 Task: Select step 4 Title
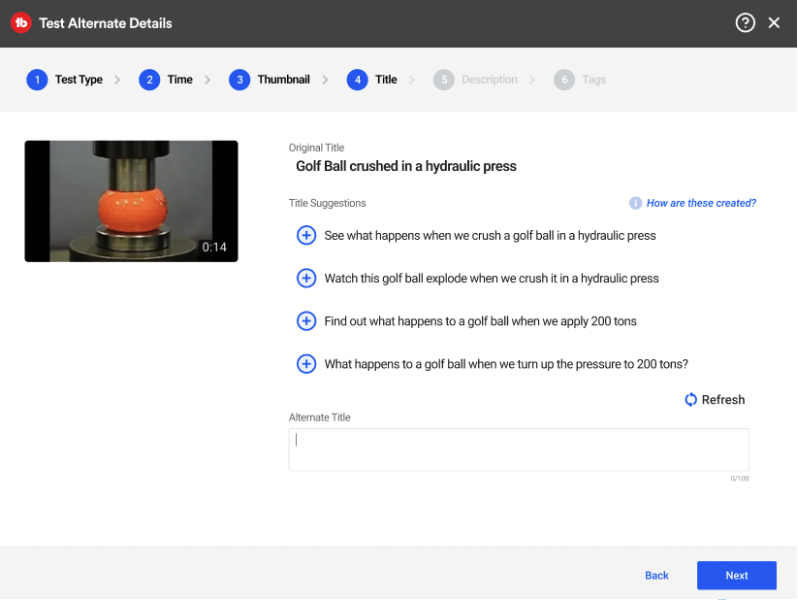(x=372, y=80)
